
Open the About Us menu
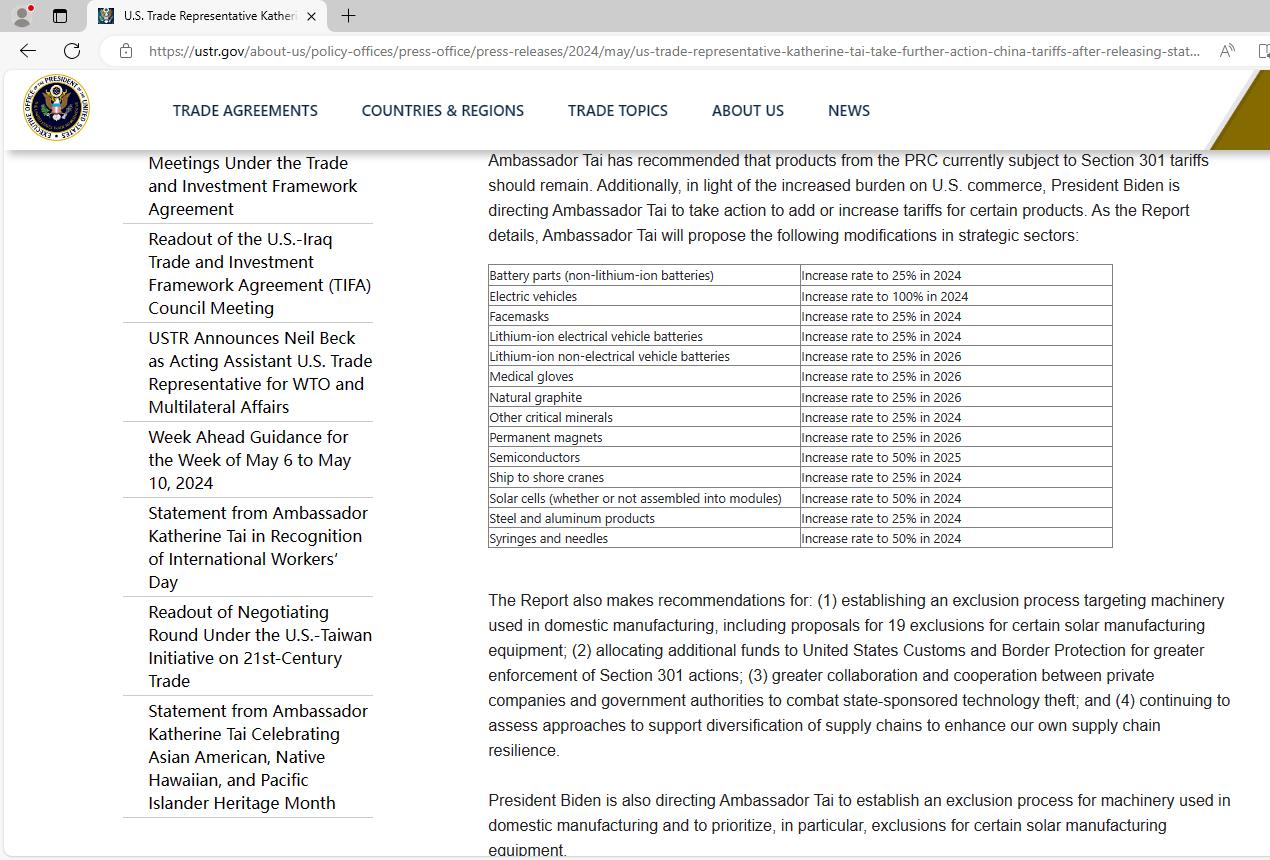pyautogui.click(x=748, y=111)
